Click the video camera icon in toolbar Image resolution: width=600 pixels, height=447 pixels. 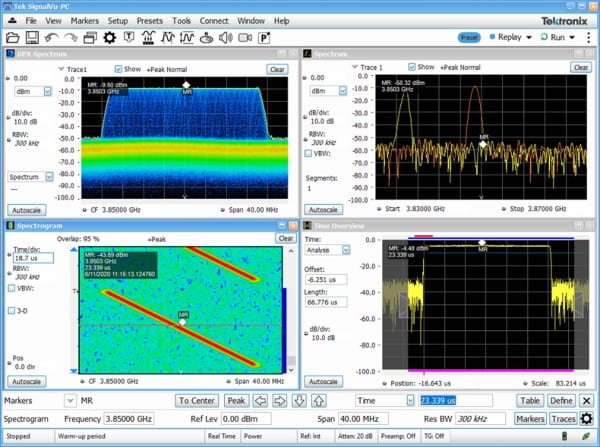[243, 37]
